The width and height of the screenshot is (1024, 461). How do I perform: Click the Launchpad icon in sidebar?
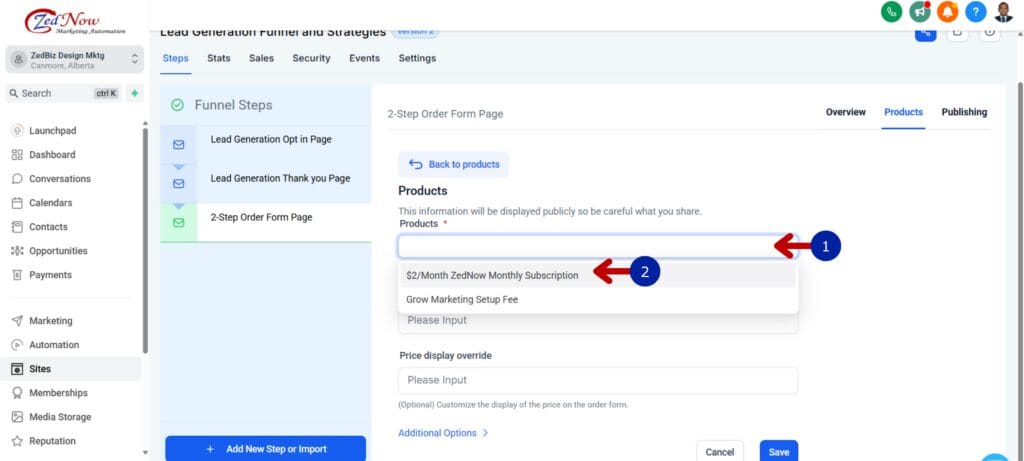18,131
